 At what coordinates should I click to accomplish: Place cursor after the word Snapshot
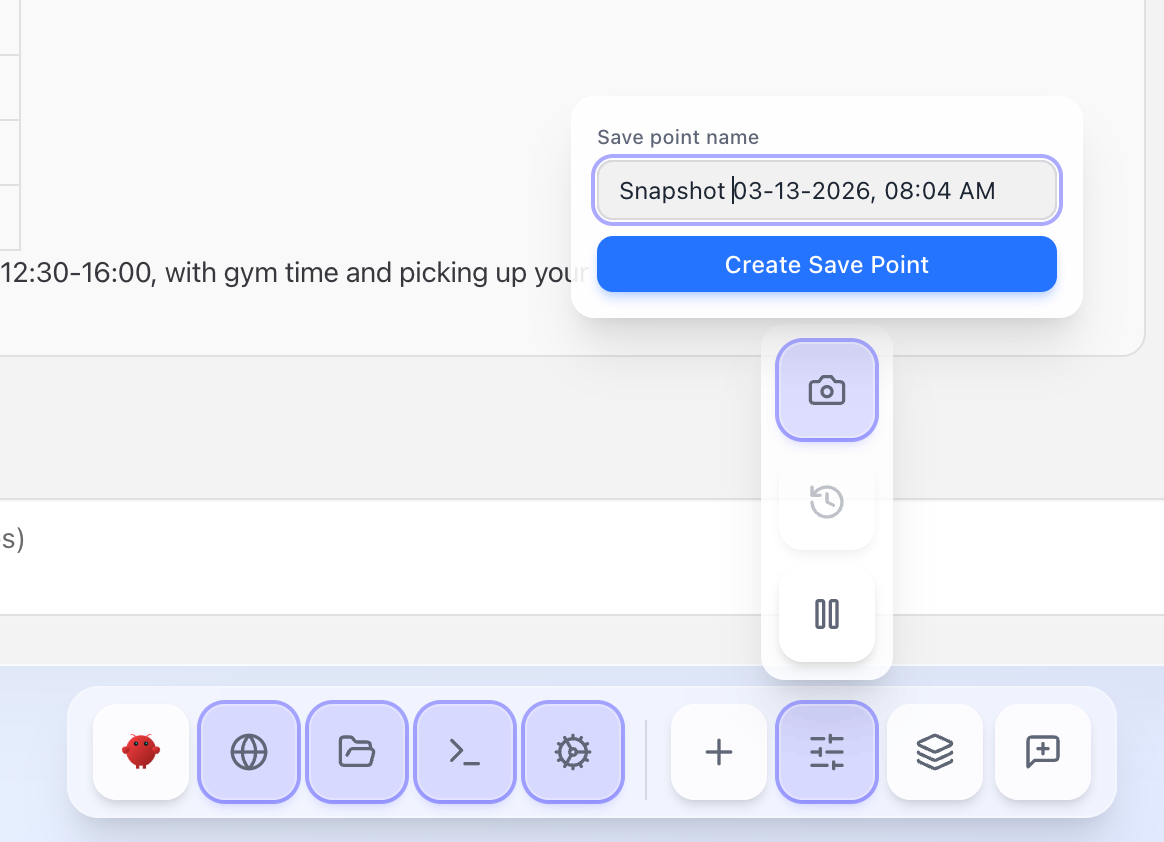[x=731, y=190]
